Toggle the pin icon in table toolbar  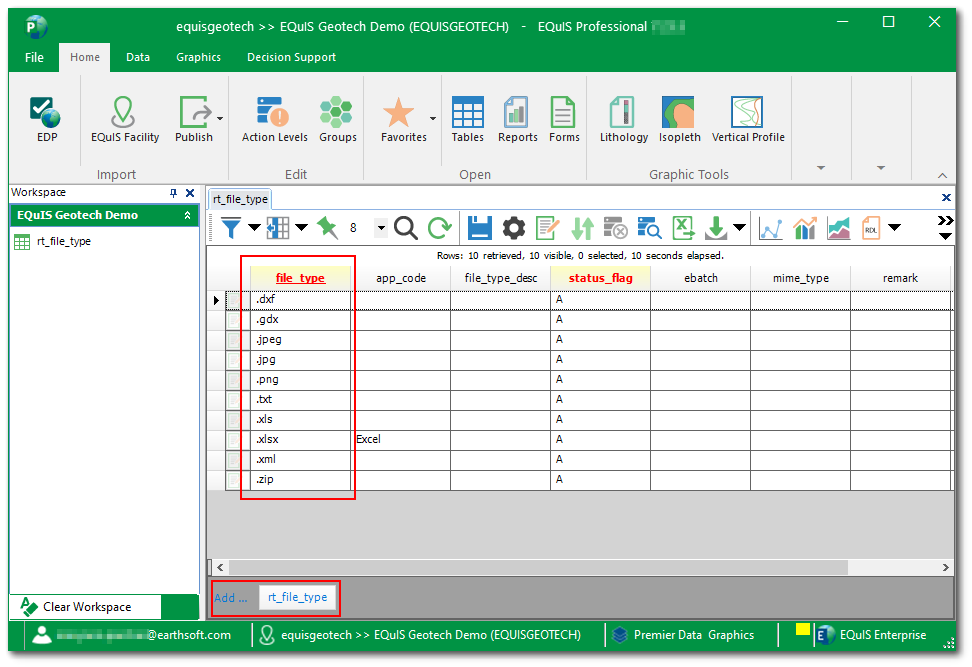(327, 228)
